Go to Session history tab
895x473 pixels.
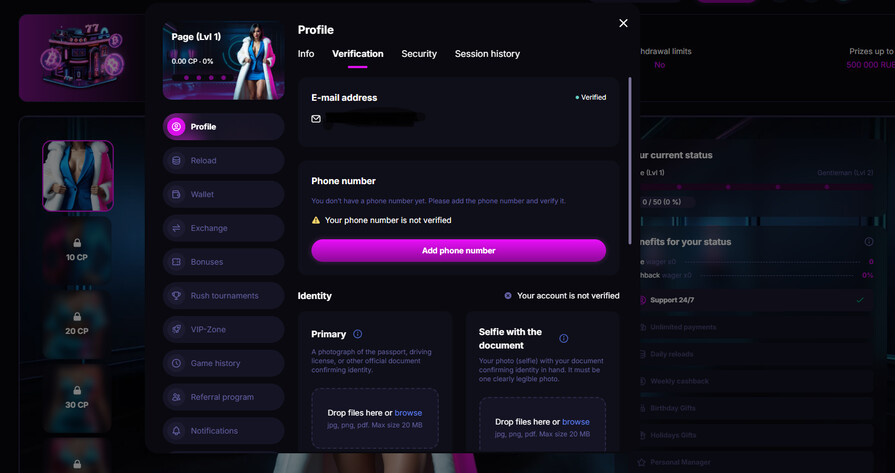click(x=487, y=54)
